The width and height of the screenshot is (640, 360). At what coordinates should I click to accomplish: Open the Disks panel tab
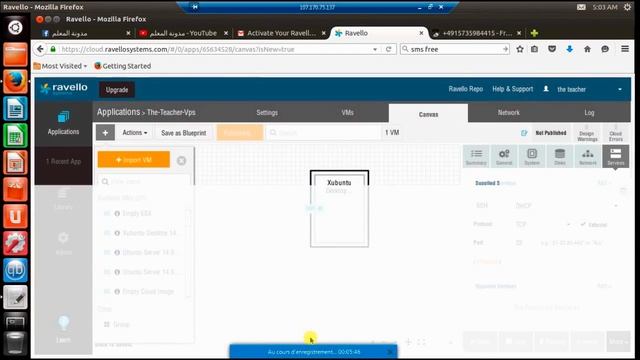(x=560, y=156)
